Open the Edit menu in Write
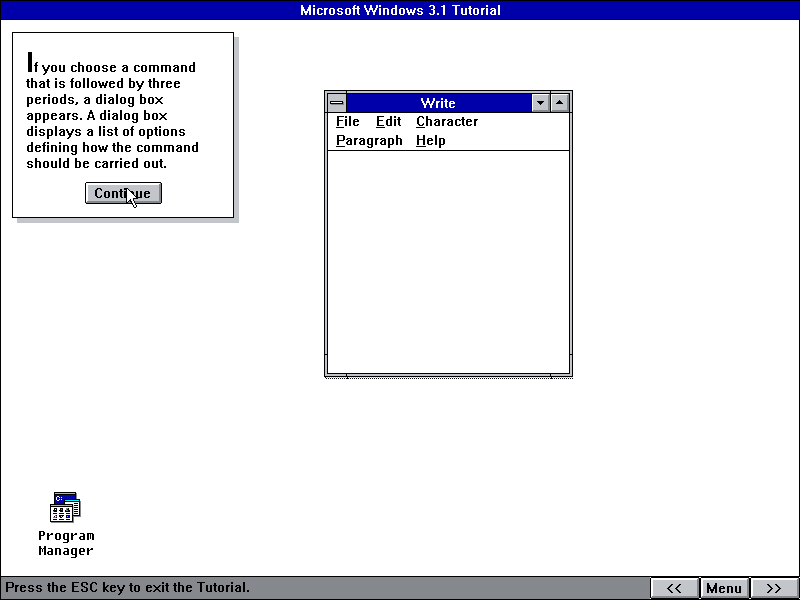 tap(388, 121)
